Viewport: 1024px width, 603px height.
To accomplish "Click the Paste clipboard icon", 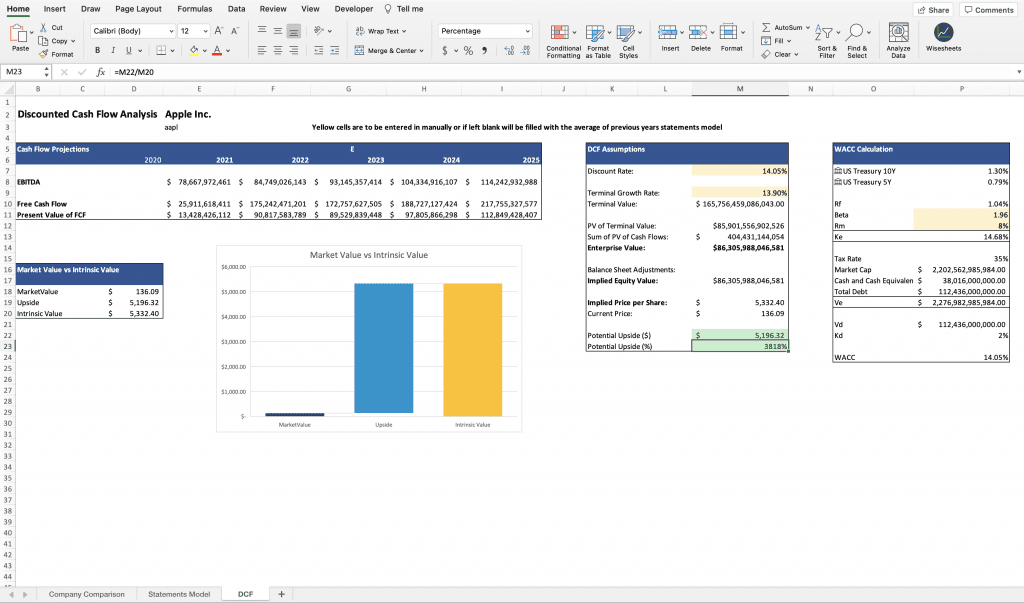I will pos(19,34).
